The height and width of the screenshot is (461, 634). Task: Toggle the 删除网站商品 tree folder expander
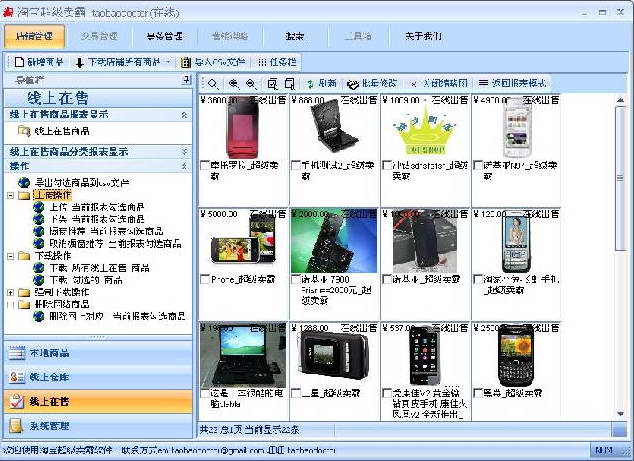(x=11, y=305)
